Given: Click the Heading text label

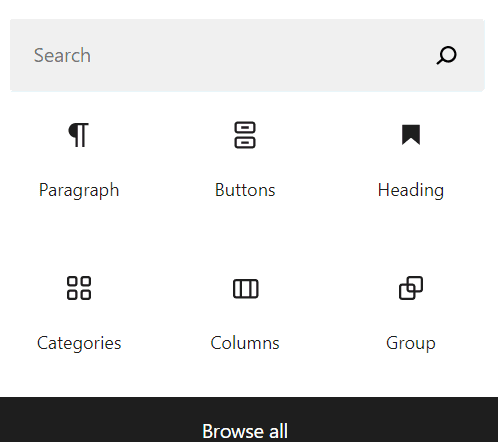Looking at the screenshot, I should click(x=411, y=191).
